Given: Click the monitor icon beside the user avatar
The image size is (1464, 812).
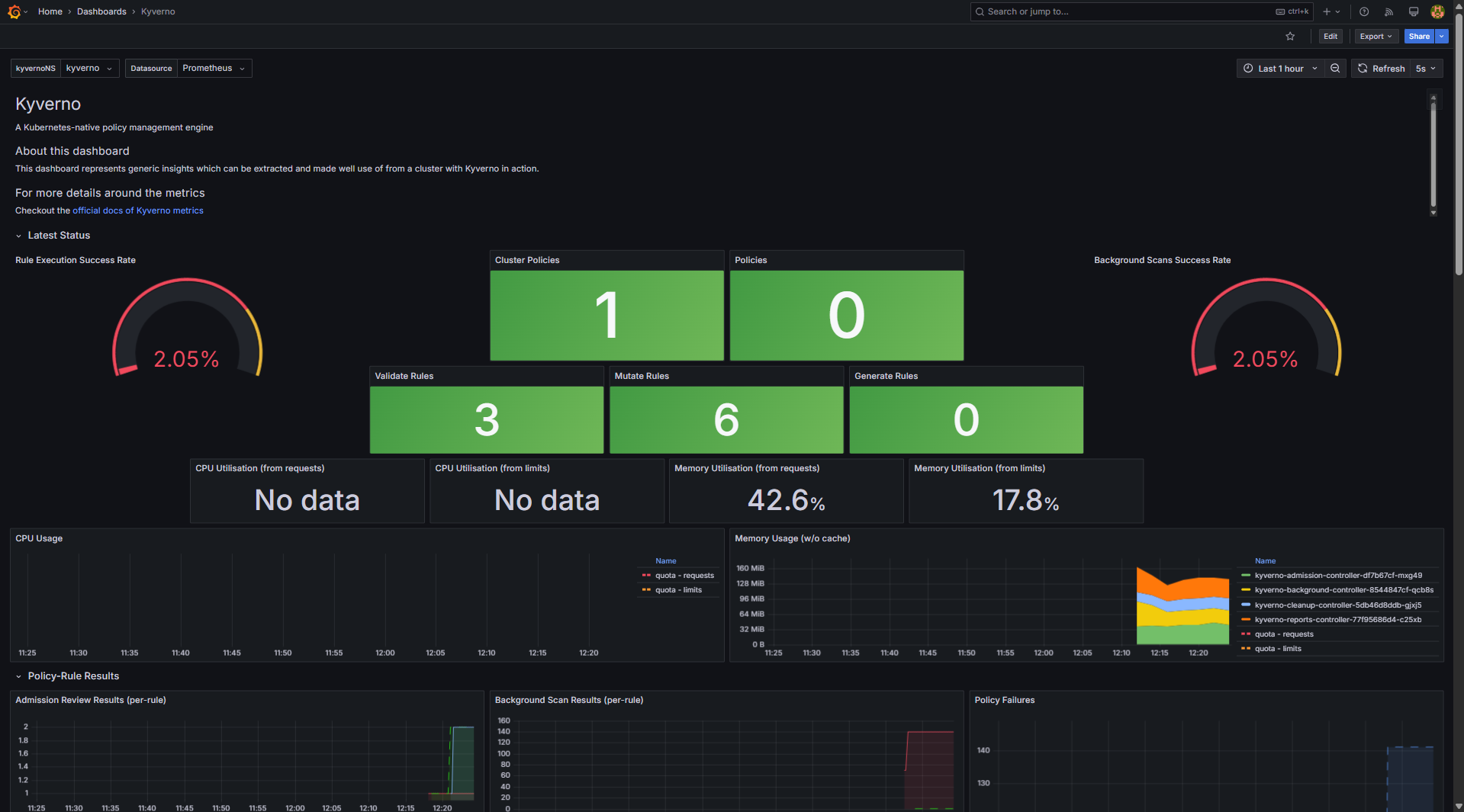Looking at the screenshot, I should click(1414, 11).
